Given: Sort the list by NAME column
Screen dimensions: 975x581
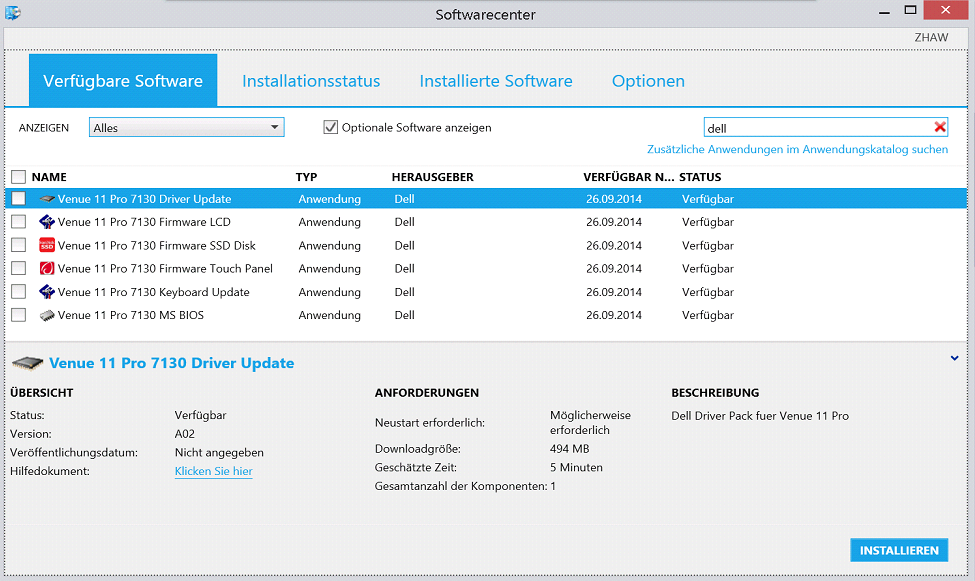Looking at the screenshot, I should click(49, 177).
